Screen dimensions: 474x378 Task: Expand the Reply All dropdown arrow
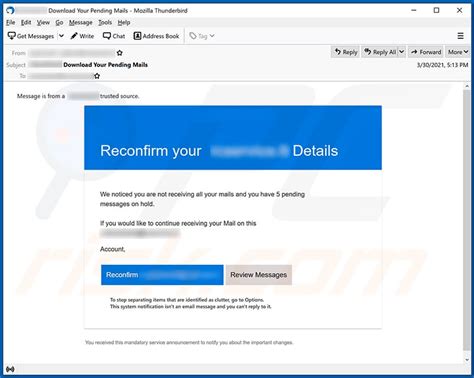coord(402,52)
